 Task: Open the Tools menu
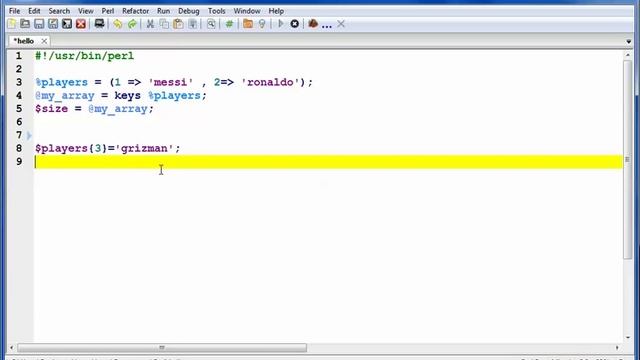pos(216,11)
